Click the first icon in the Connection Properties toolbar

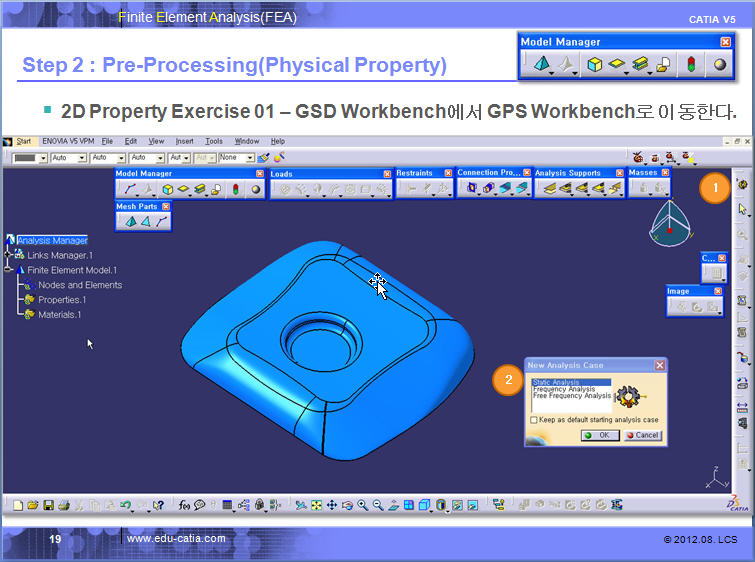tap(471, 188)
